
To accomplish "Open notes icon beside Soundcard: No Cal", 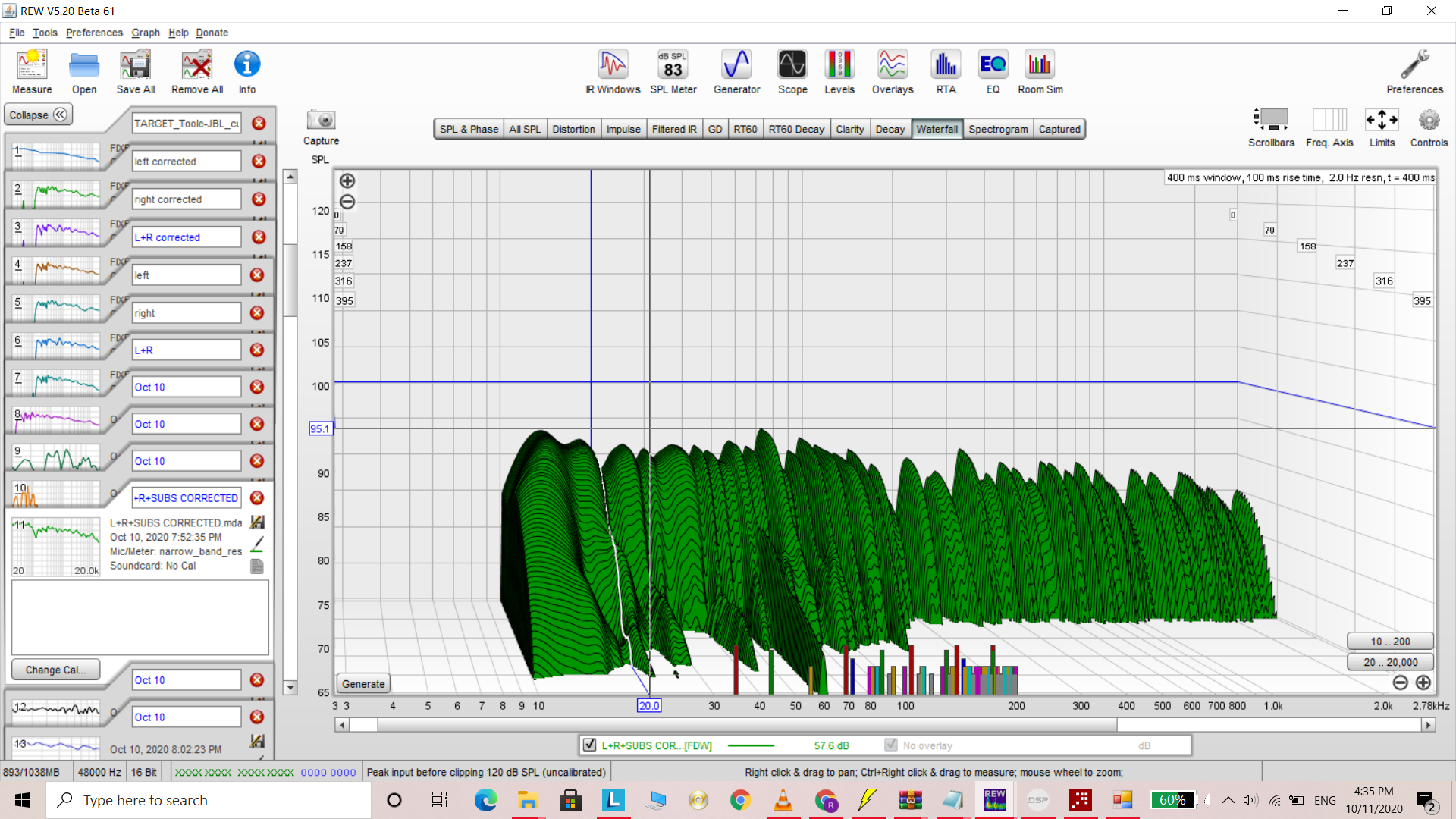I will (x=257, y=566).
